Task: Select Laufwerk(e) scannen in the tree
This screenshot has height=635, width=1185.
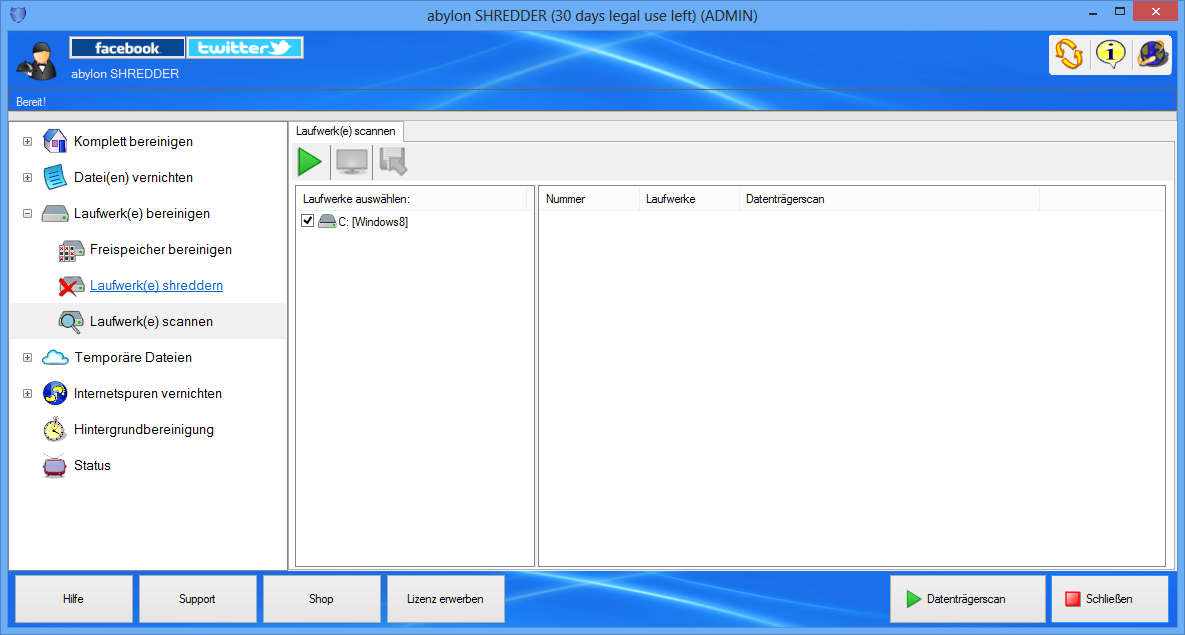Action: click(151, 321)
